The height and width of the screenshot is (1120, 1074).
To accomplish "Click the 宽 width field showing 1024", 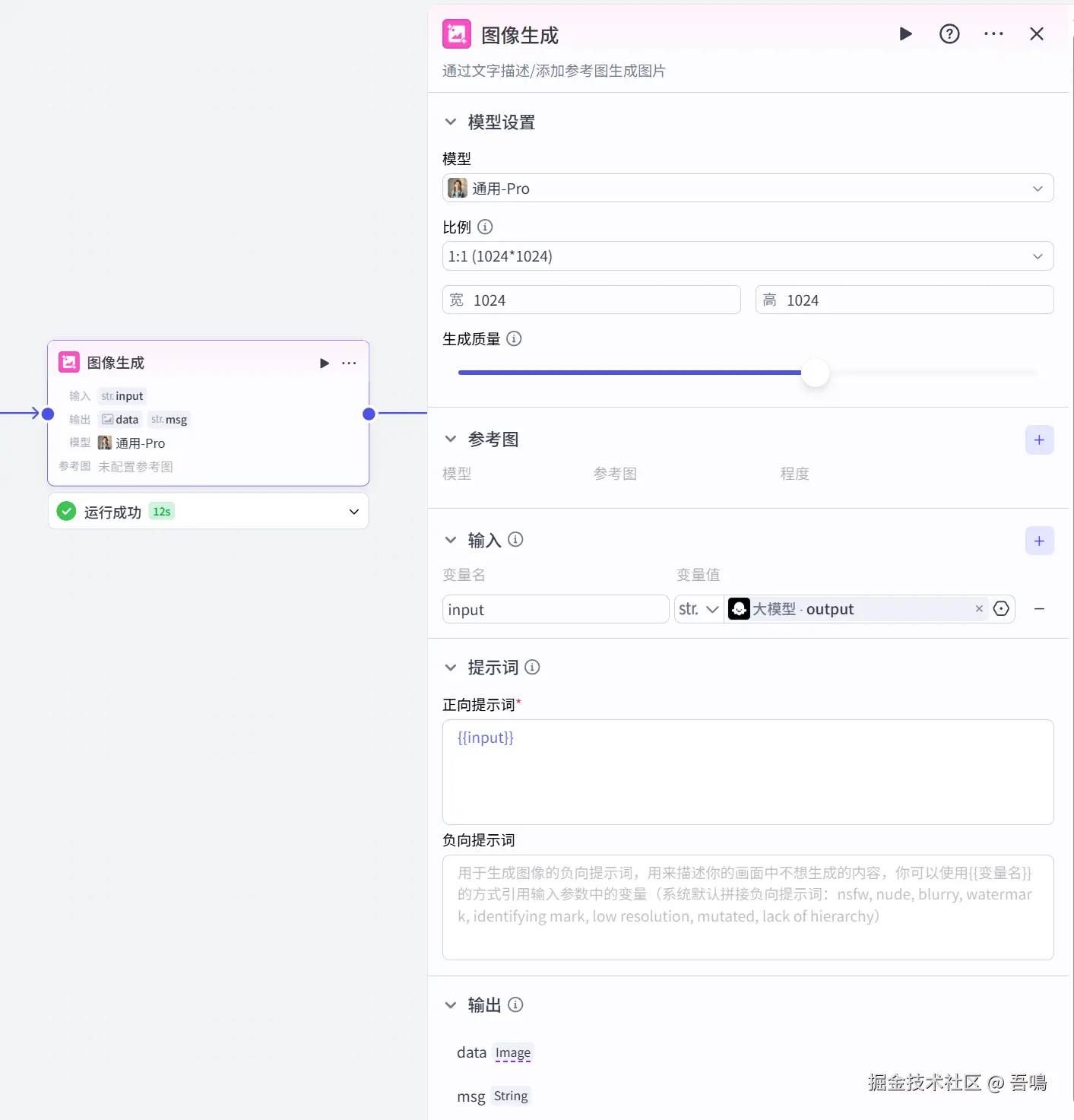I will tap(591, 300).
